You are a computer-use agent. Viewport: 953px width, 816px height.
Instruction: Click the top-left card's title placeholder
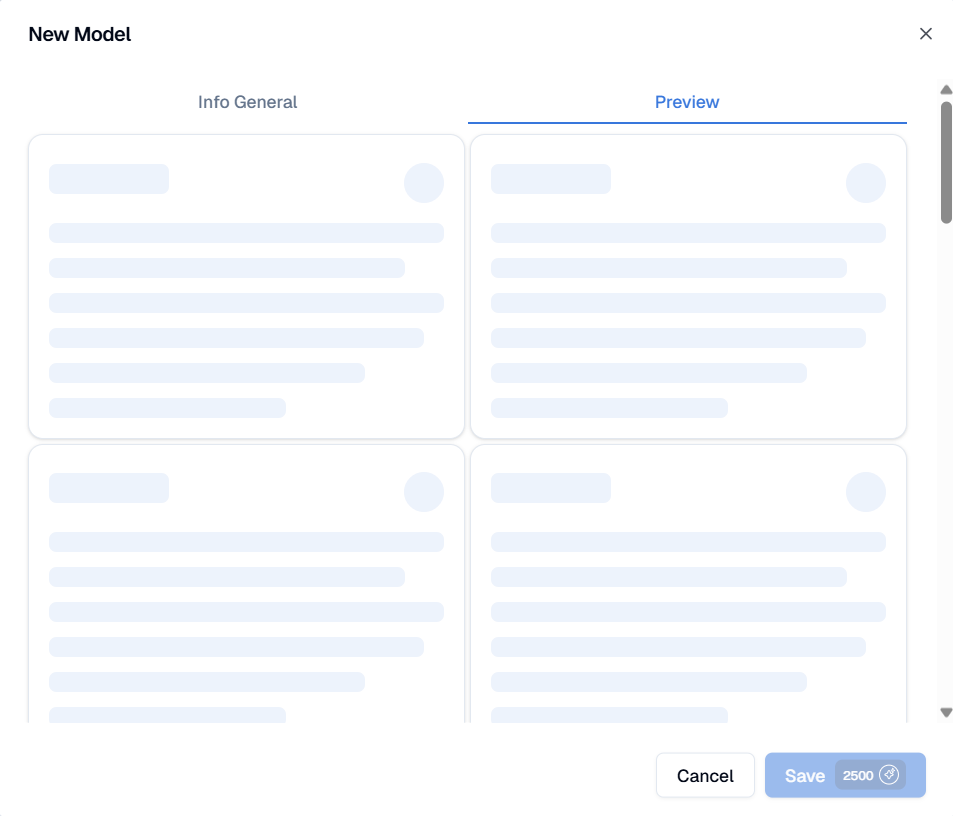pos(109,179)
